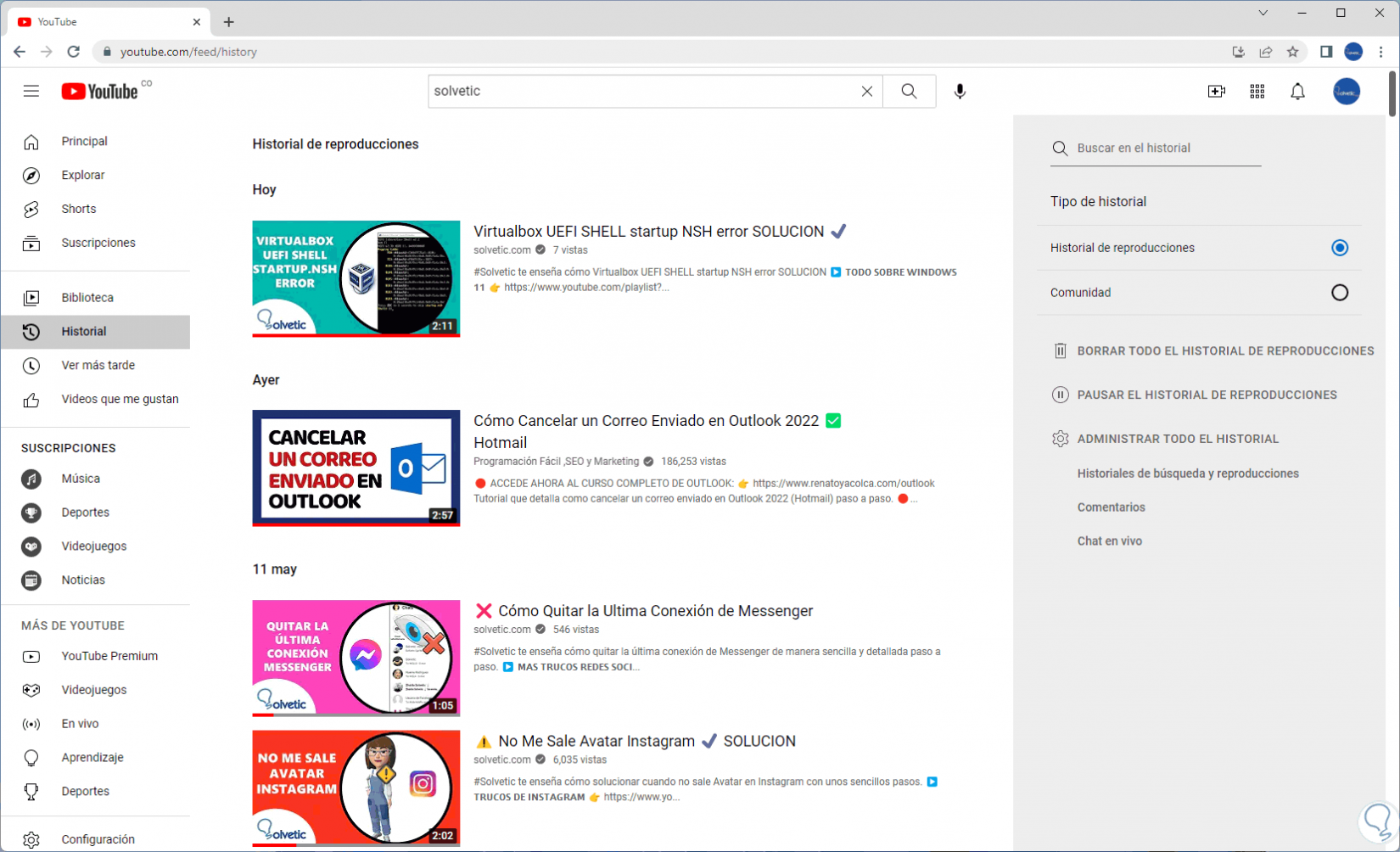Clear the search box text
The image size is (1400, 852).
[866, 91]
